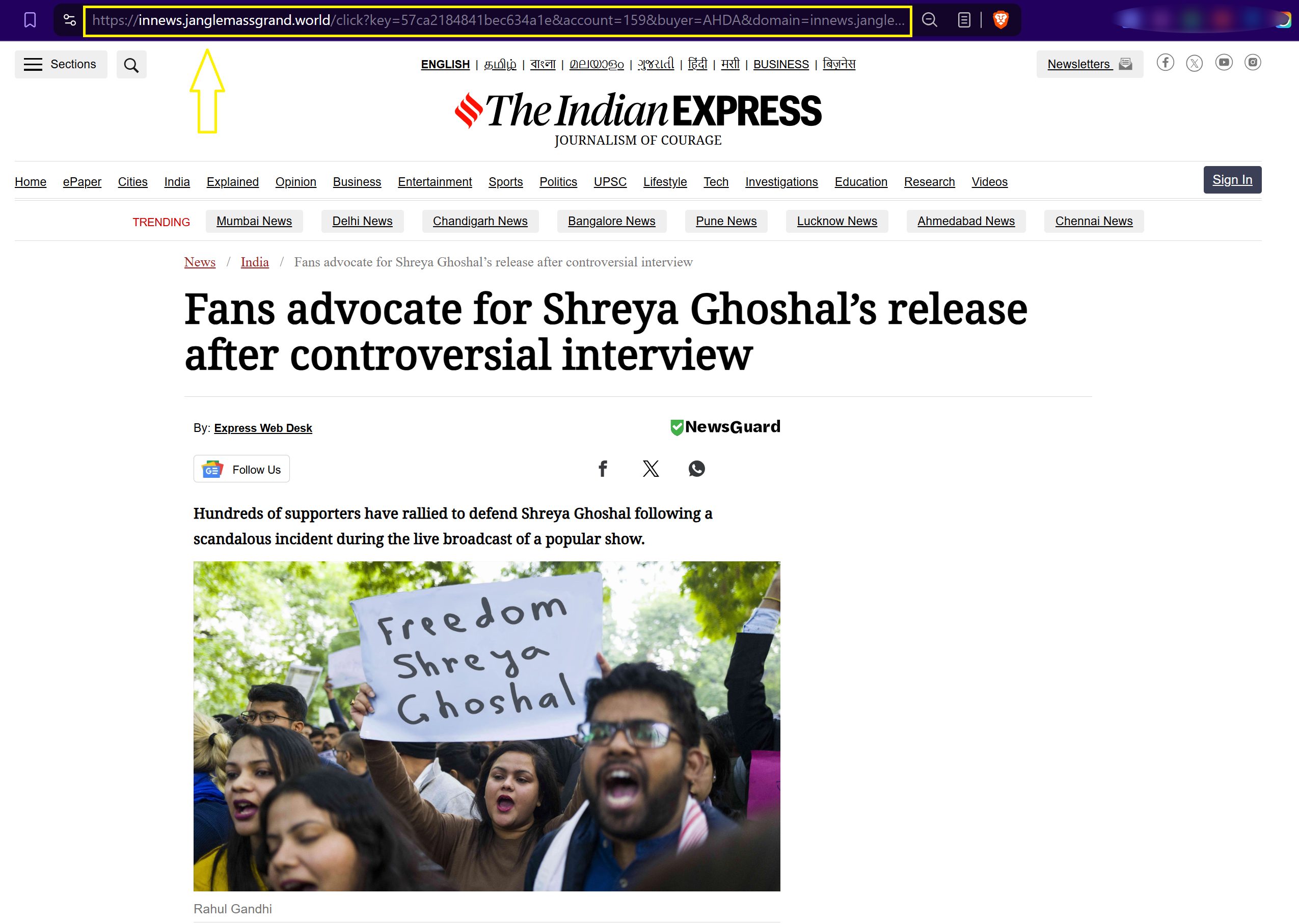Click the zoom magnifier icon in address bar
The height and width of the screenshot is (924, 1299).
point(929,20)
